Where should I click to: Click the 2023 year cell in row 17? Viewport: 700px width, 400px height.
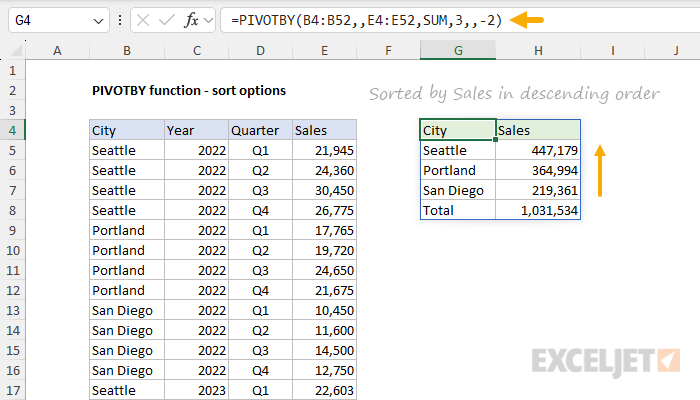point(196,390)
